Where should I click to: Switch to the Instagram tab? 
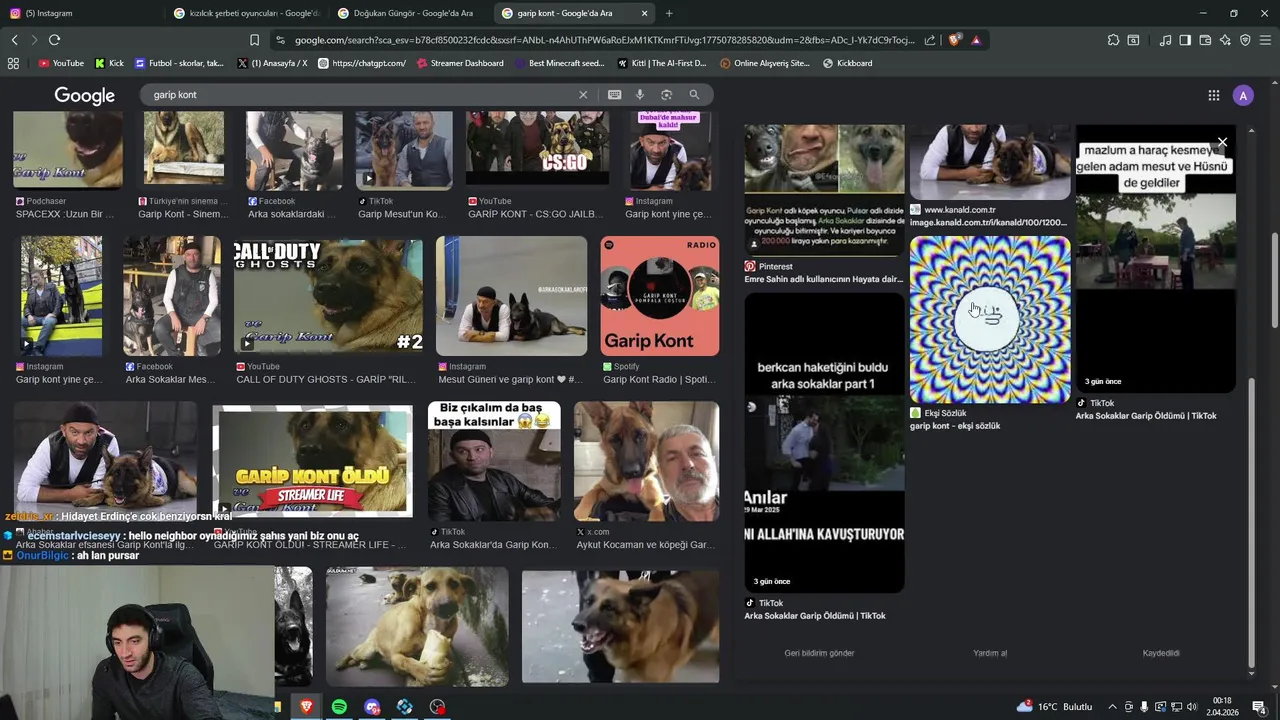click(80, 13)
